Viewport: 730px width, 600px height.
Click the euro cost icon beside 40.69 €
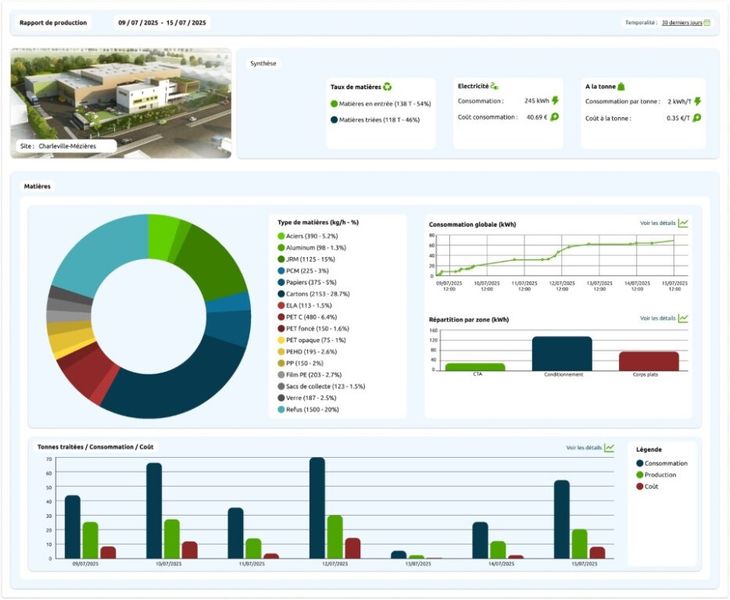click(555, 117)
